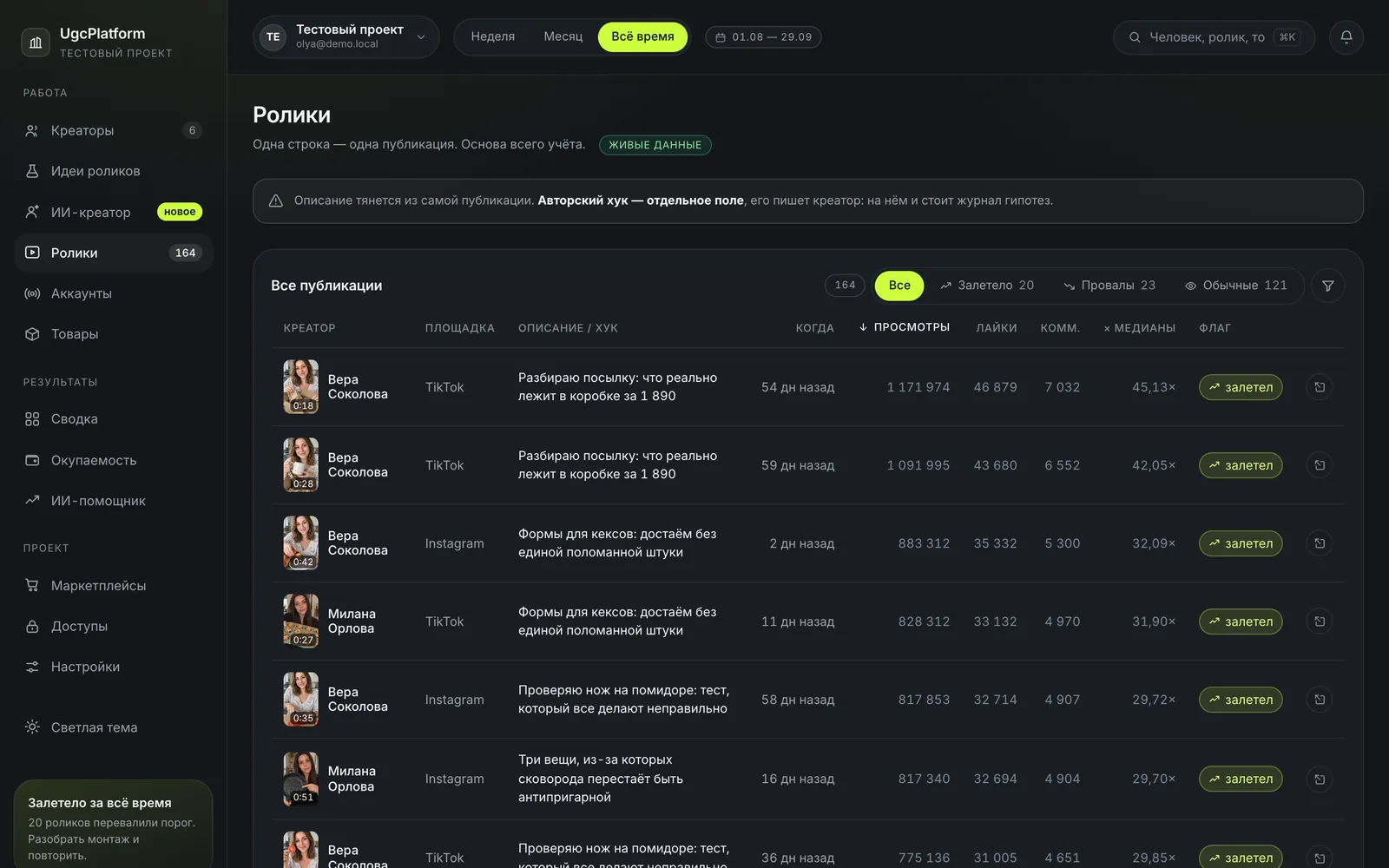Open Окупаемость report

(114, 460)
